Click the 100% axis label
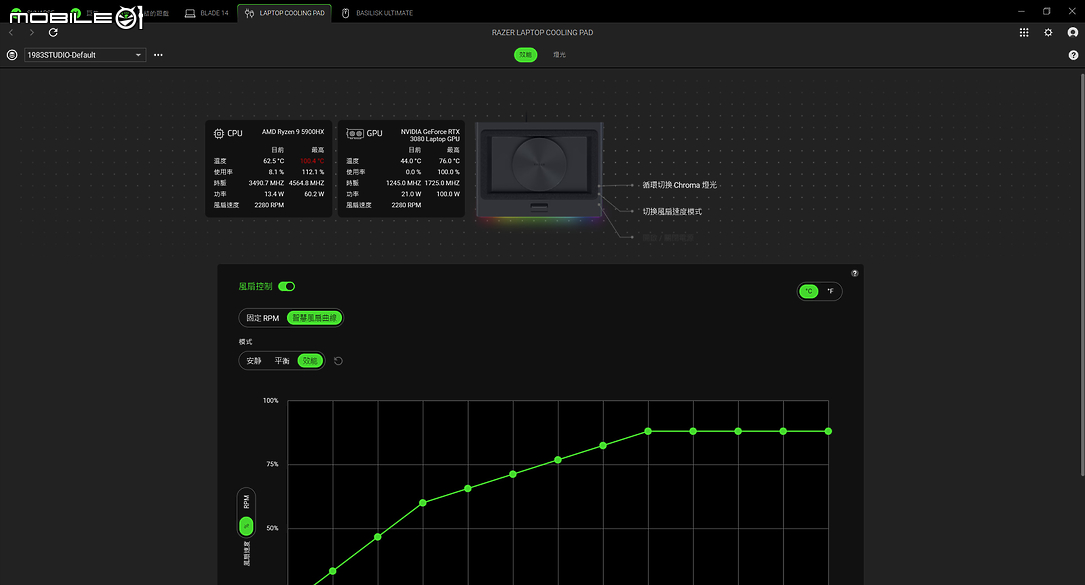 pos(271,401)
